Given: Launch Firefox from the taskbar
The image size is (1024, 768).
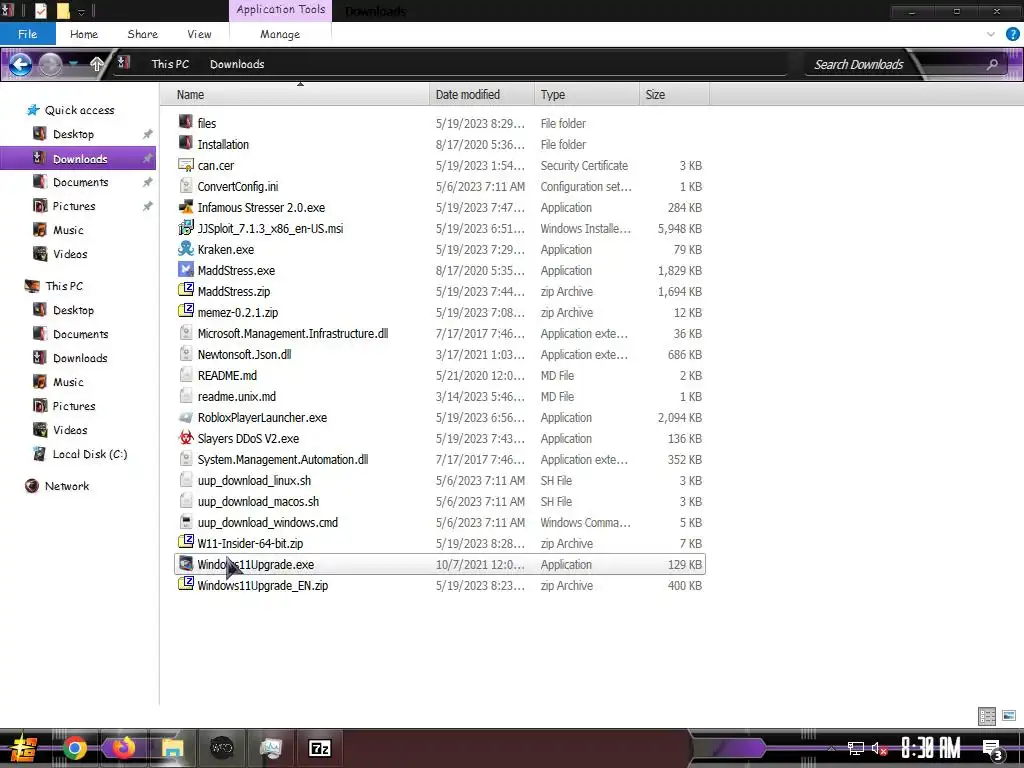Looking at the screenshot, I should (x=123, y=748).
